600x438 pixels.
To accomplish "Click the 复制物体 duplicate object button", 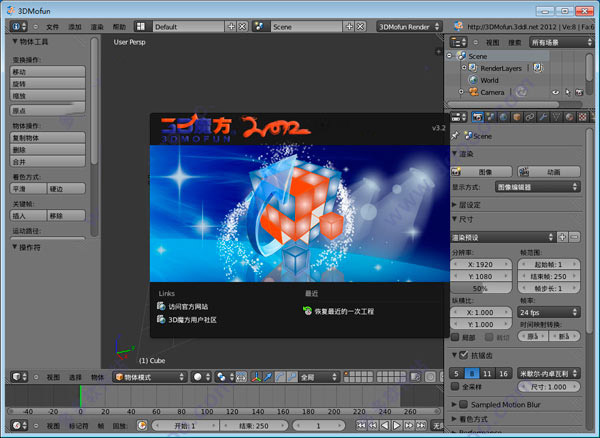I will pos(47,137).
